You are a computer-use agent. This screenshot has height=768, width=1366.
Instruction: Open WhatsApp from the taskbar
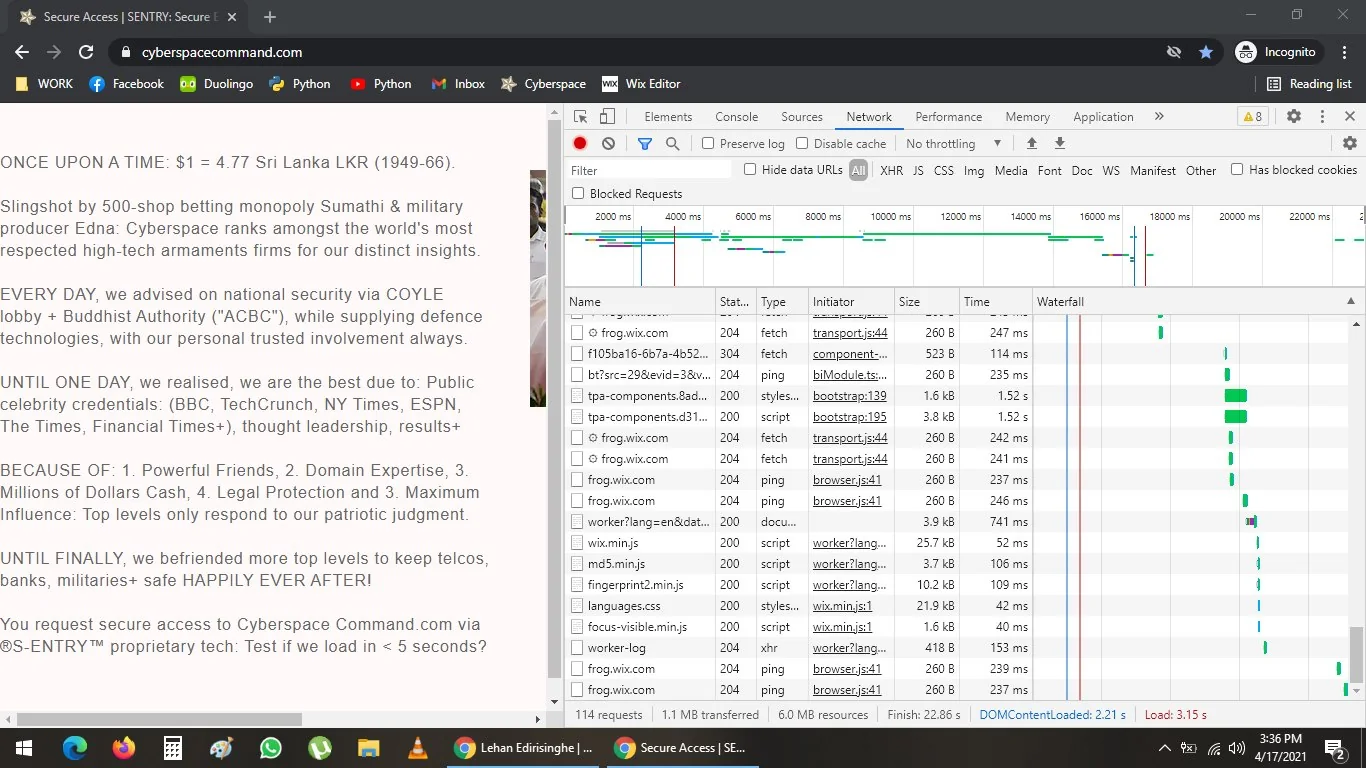[271, 748]
